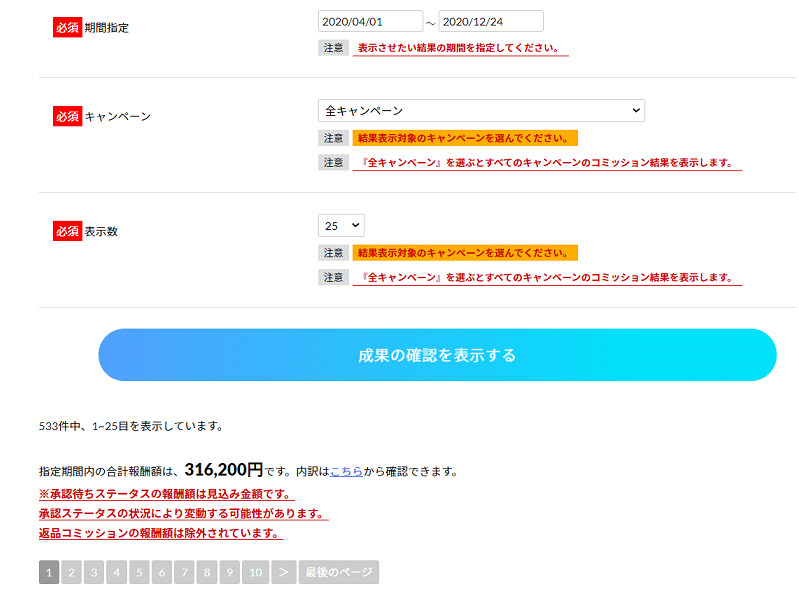Click the 期間指定 label
The image size is (799, 595).
106,28
